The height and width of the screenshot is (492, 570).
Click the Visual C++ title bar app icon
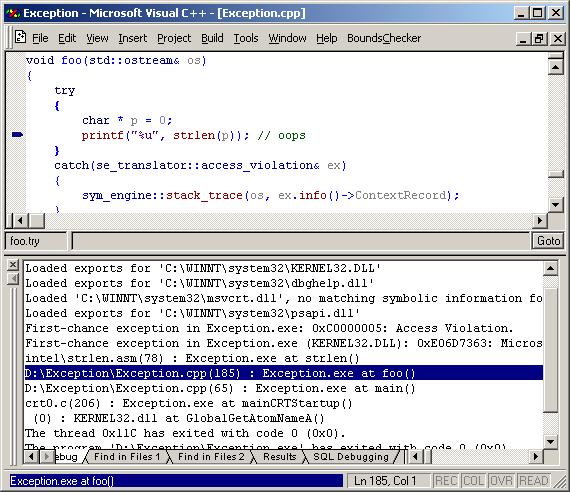(x=13, y=13)
